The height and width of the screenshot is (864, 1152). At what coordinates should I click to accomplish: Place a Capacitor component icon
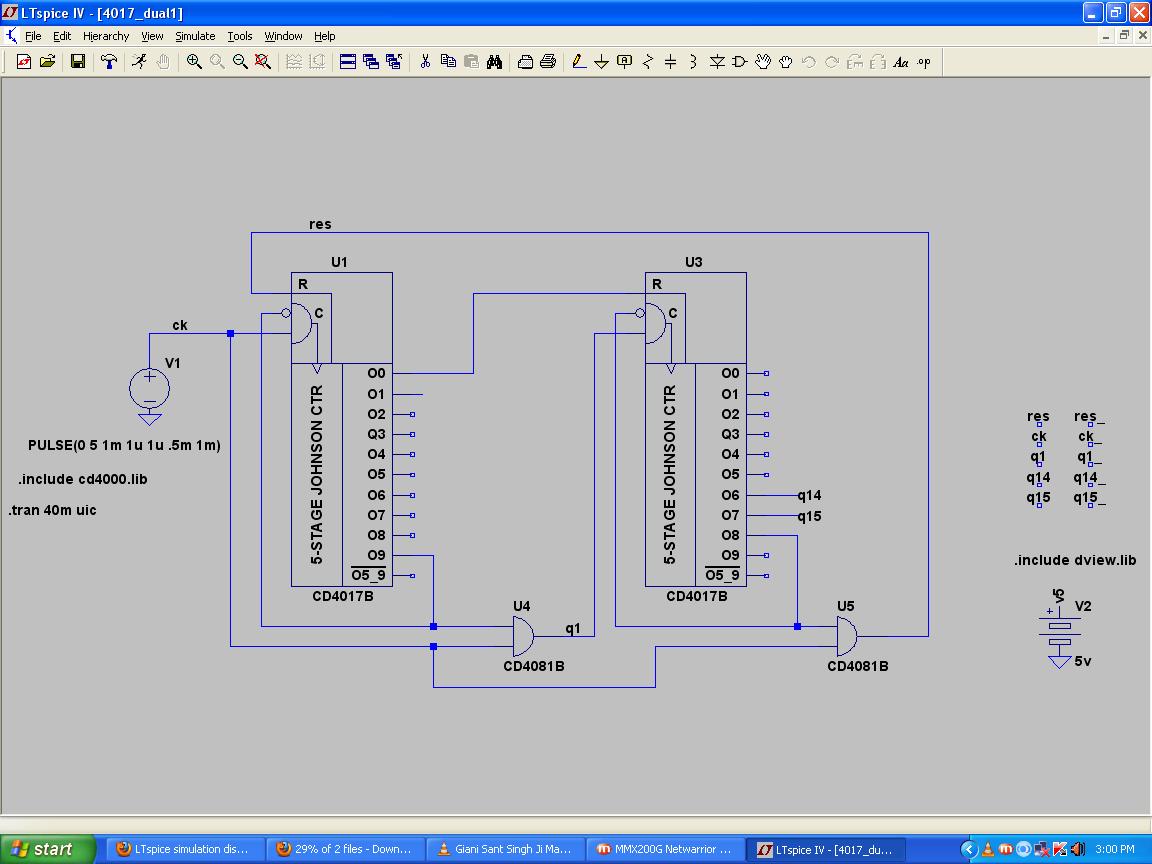tap(670, 62)
